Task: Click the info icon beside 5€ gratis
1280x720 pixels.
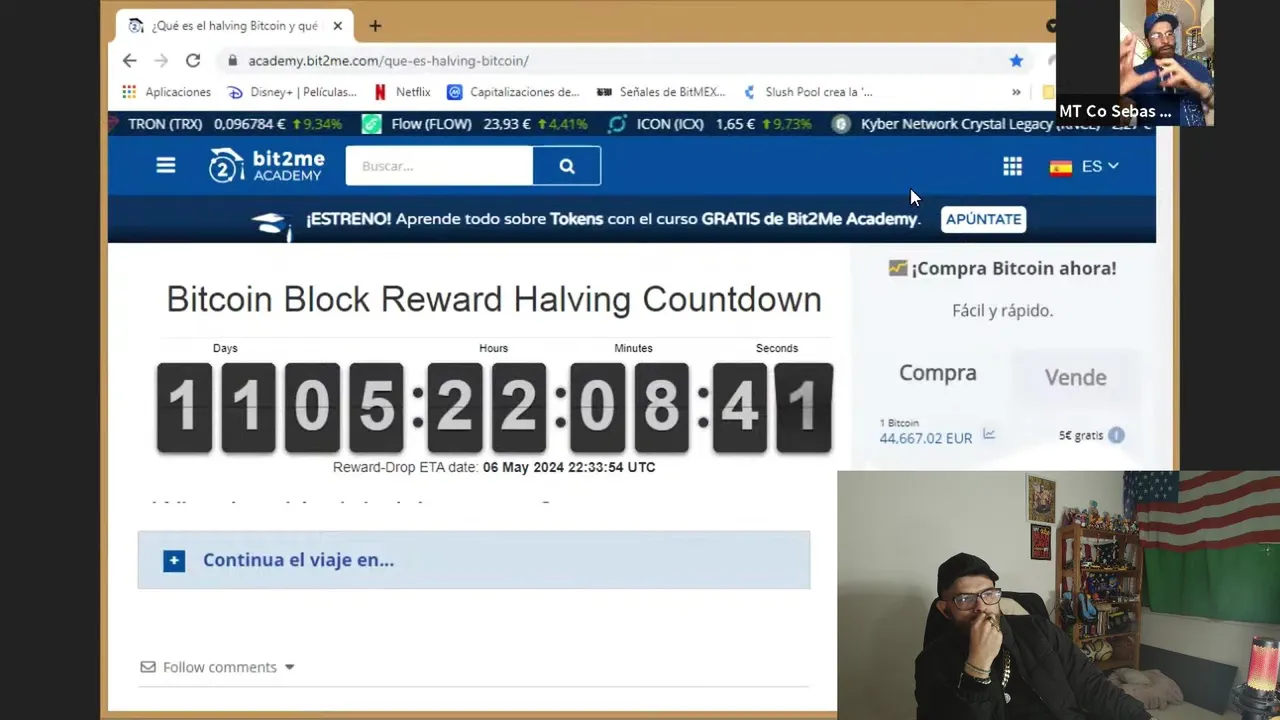Action: (1116, 435)
